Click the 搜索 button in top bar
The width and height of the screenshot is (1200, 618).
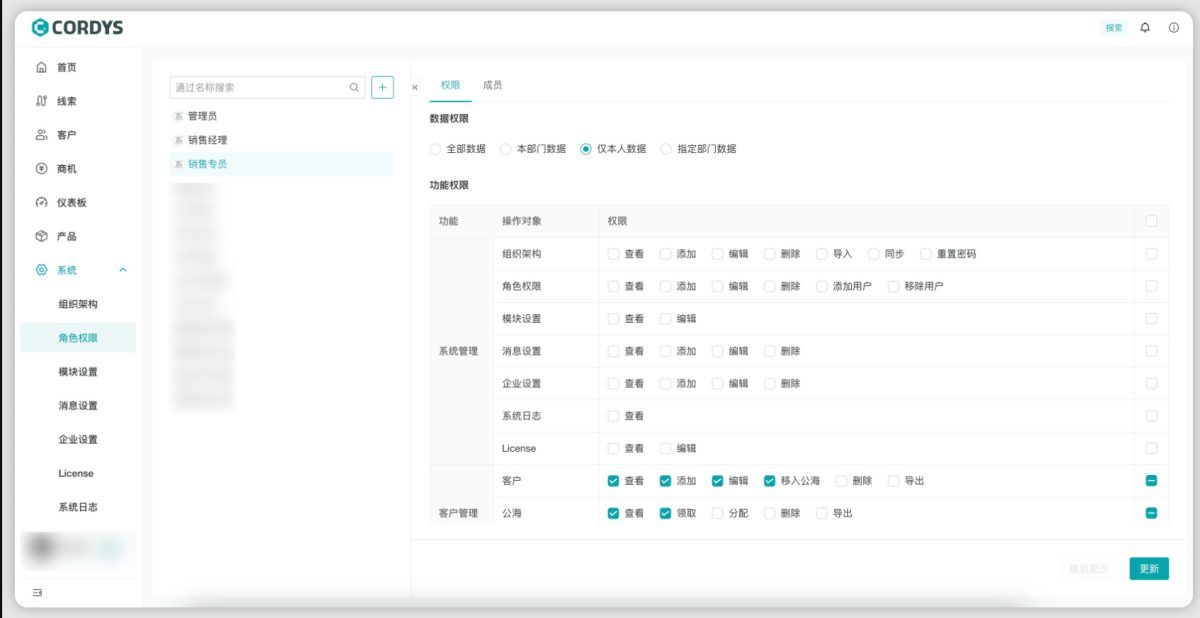[x=1114, y=27]
